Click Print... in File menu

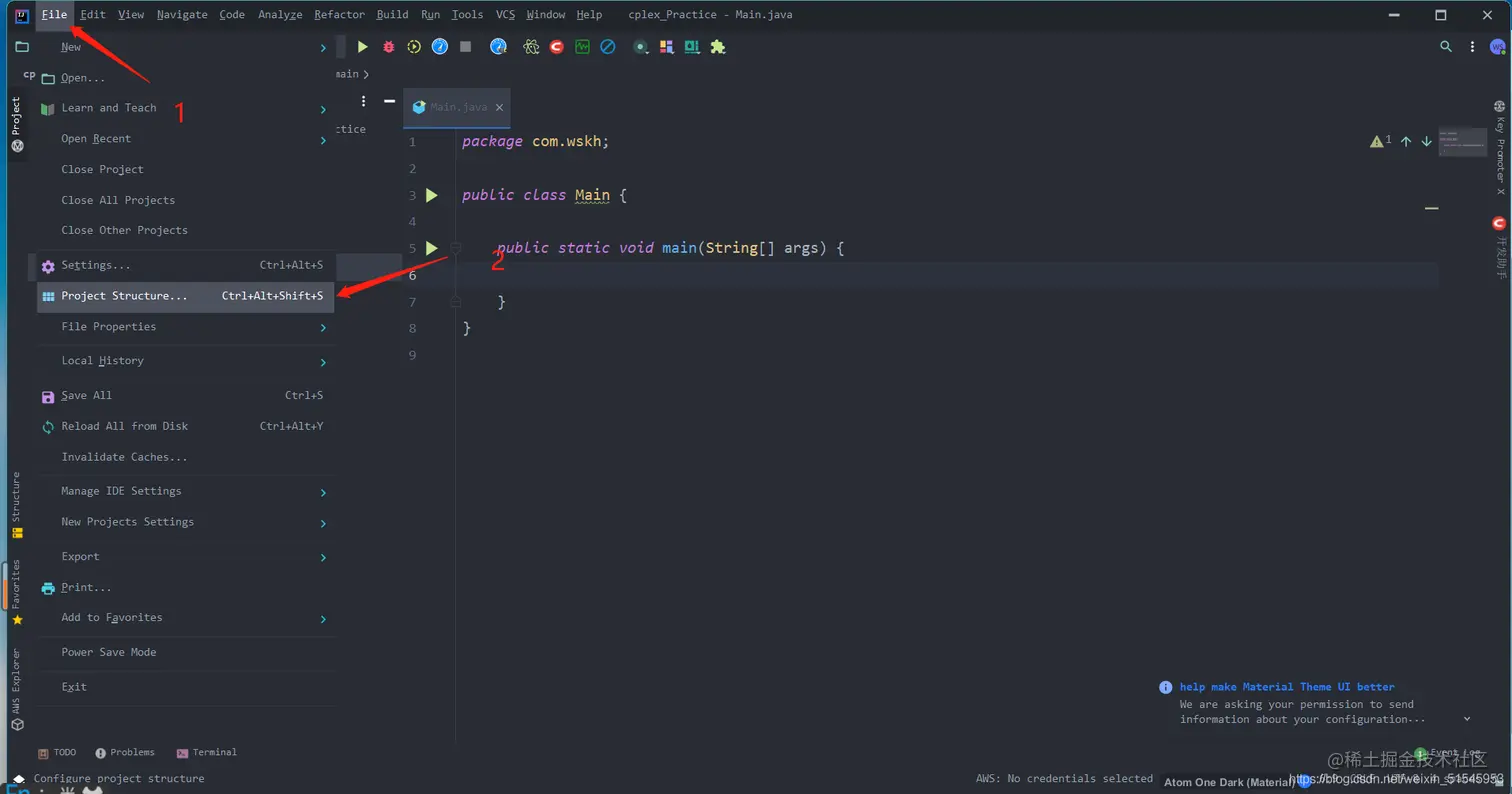(186, 588)
